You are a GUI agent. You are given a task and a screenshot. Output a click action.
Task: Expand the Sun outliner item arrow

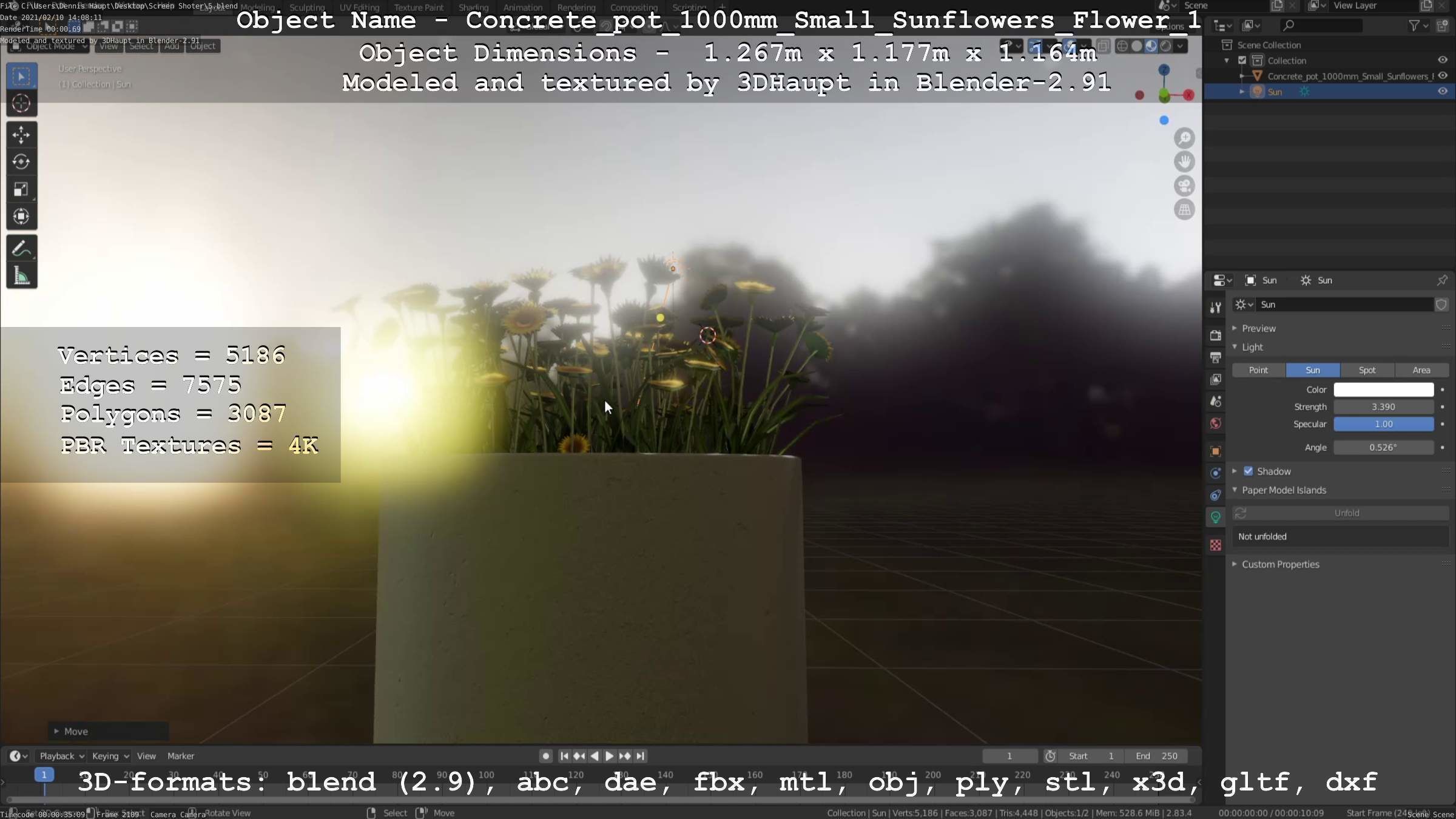tap(1242, 92)
